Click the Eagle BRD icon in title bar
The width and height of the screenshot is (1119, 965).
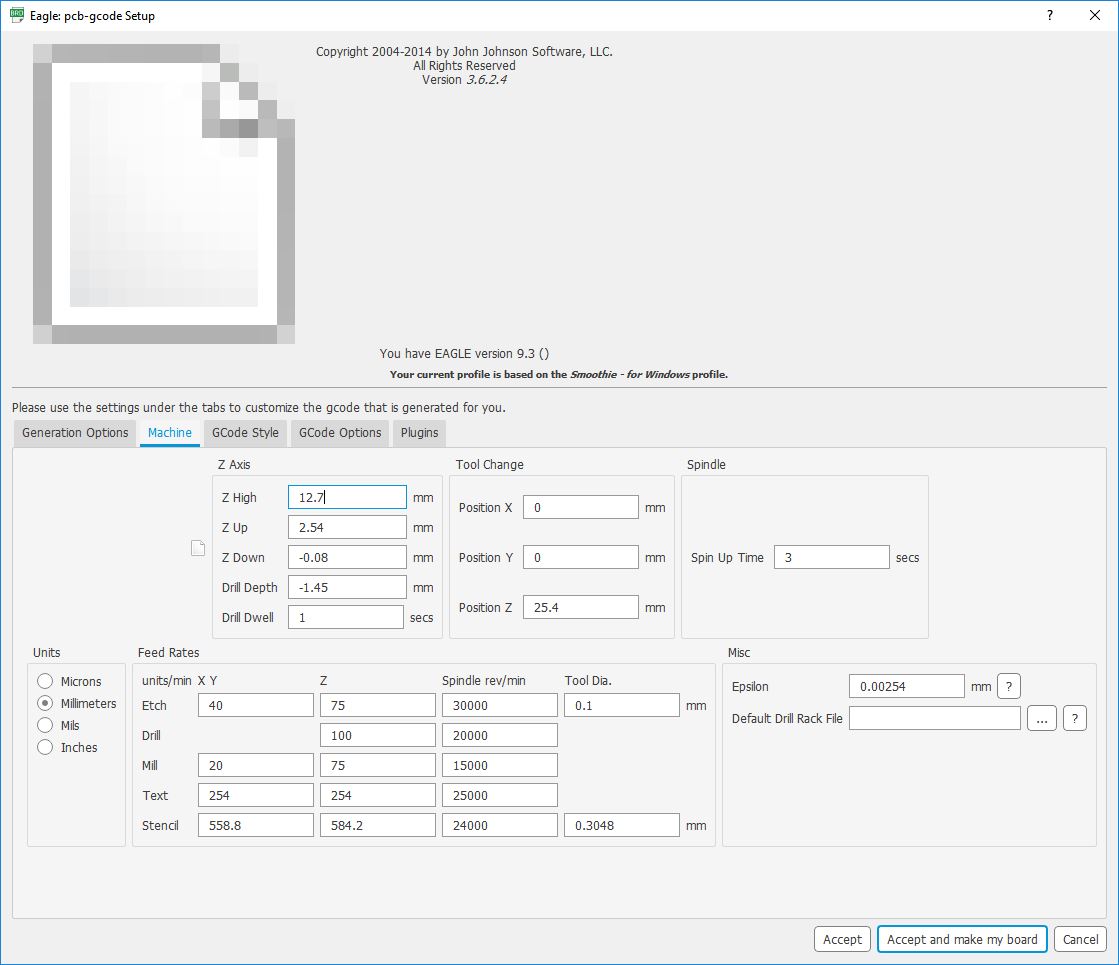[x=16, y=15]
